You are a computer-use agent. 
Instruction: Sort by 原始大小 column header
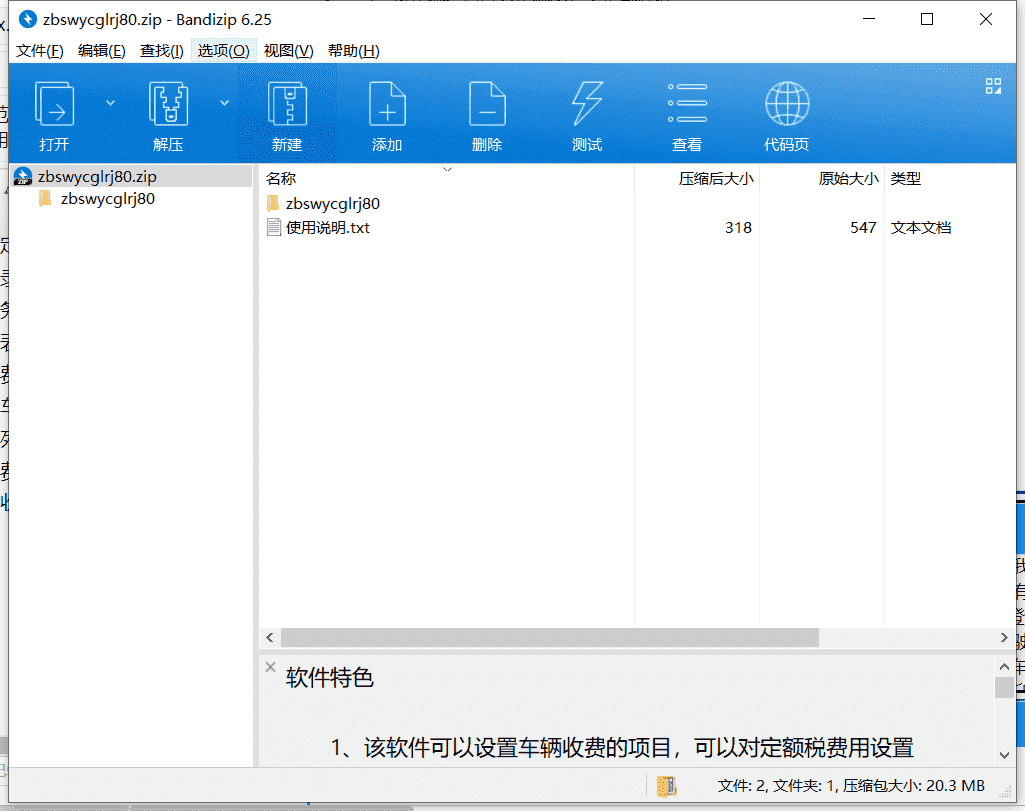848,178
